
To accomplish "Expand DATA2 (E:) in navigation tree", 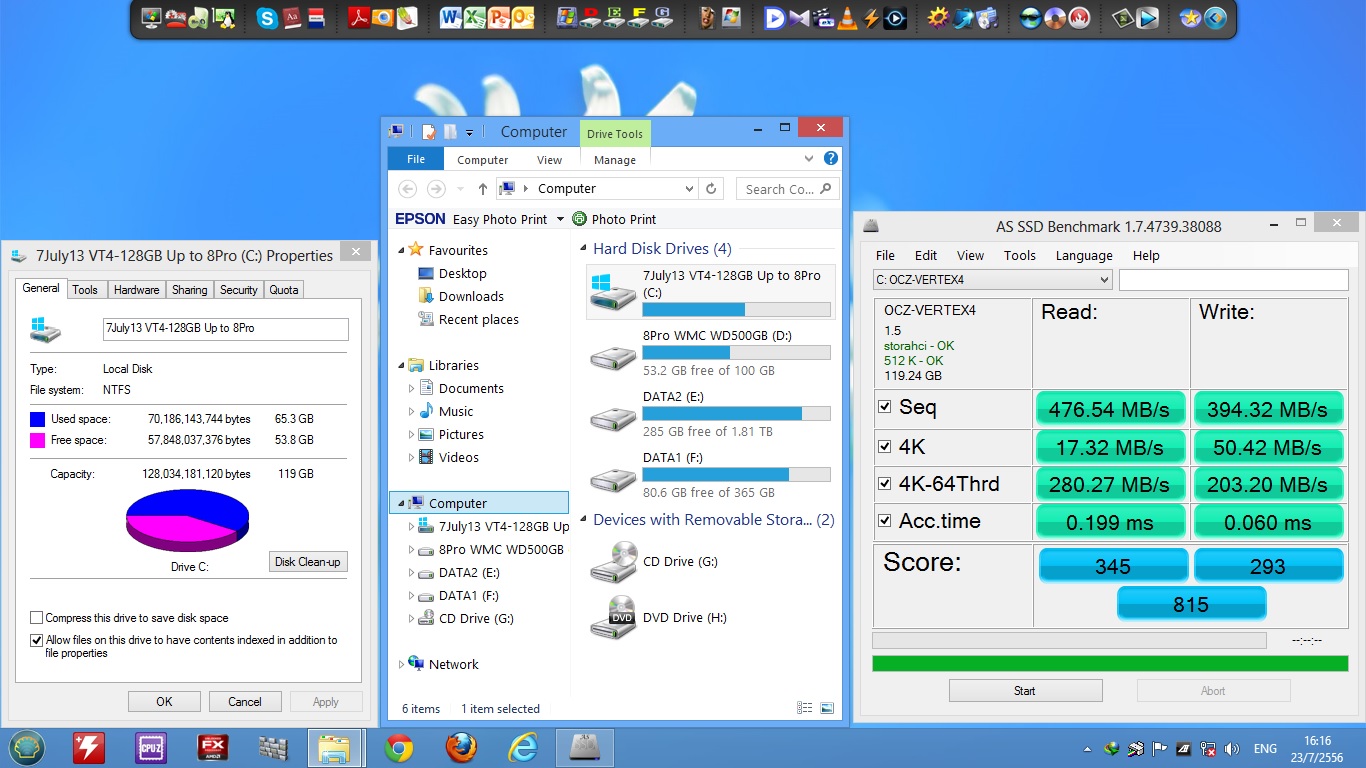I will [411, 573].
